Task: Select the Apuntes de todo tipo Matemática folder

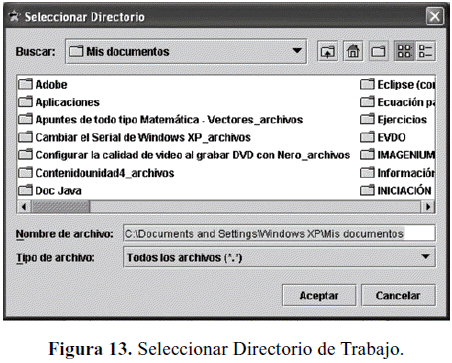Action: pos(160,119)
